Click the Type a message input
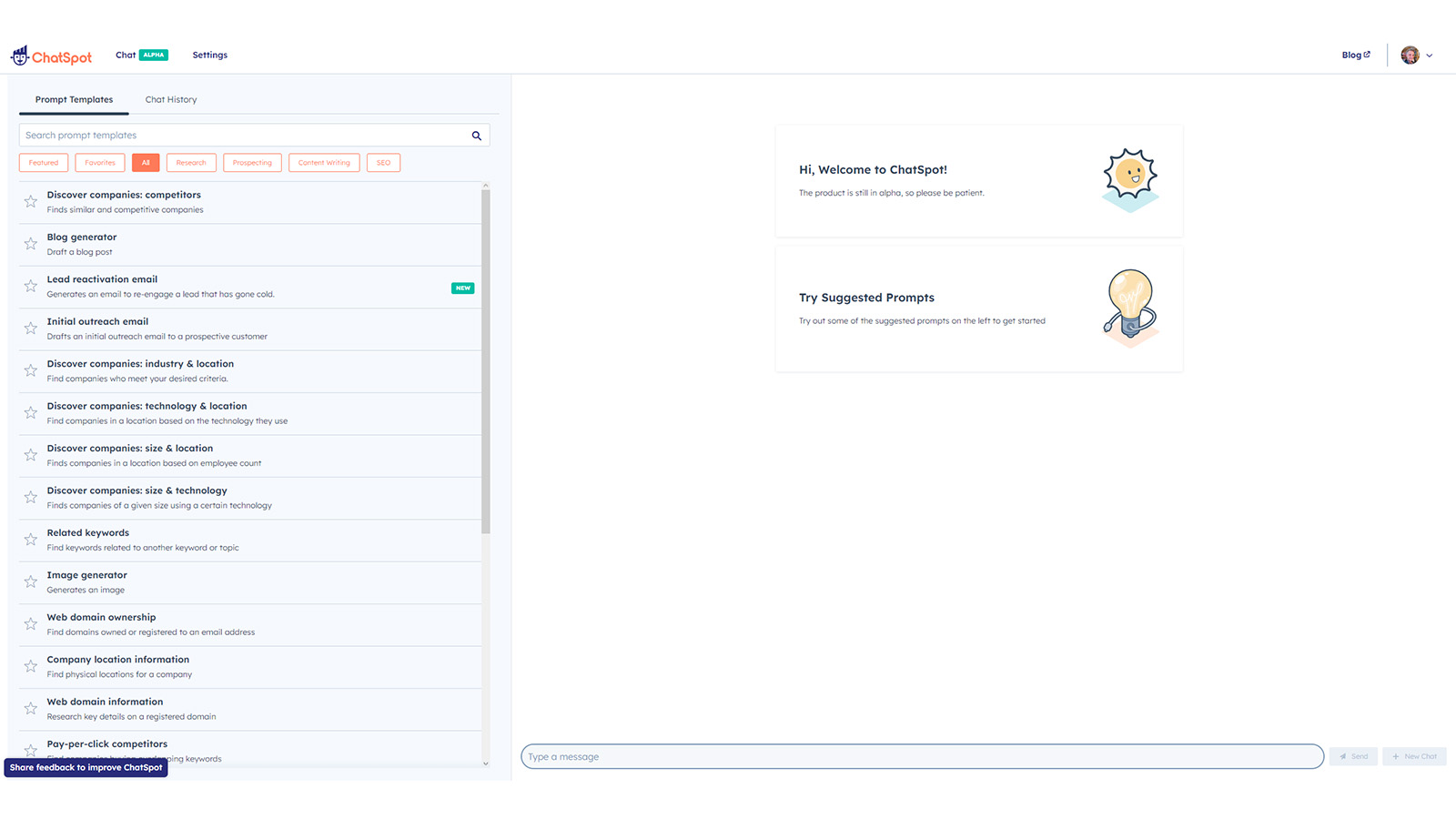The height and width of the screenshot is (819, 1456). [x=922, y=756]
